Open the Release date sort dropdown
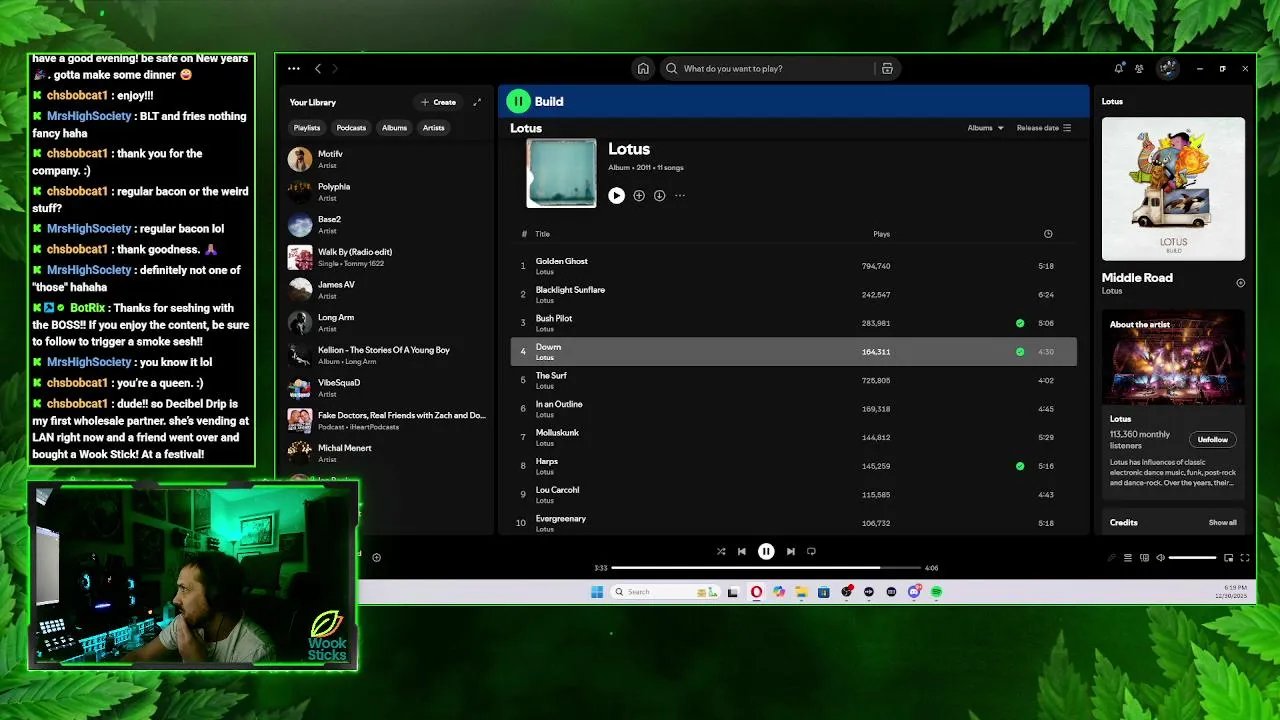Viewport: 1280px width, 720px height. (x=1044, y=128)
